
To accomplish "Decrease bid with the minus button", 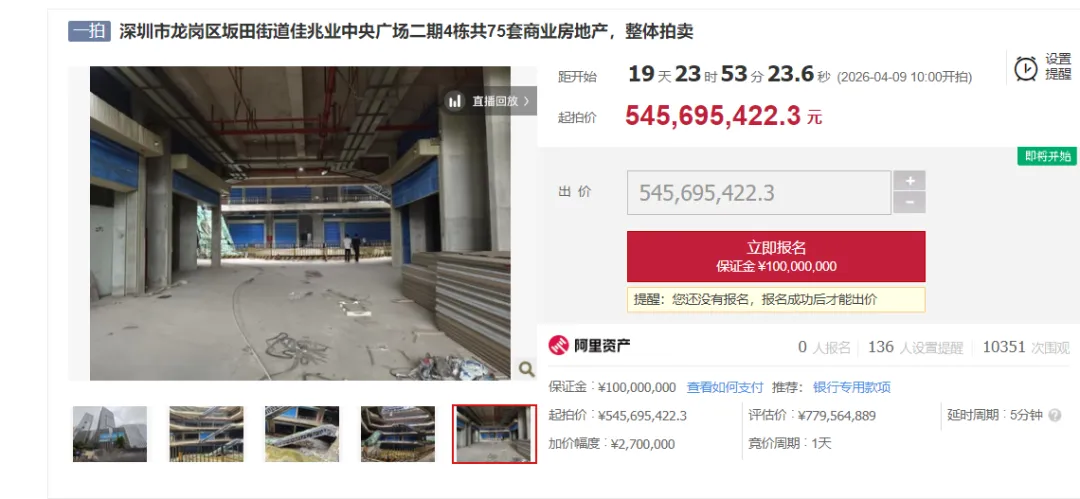I will pyautogui.click(x=909, y=203).
